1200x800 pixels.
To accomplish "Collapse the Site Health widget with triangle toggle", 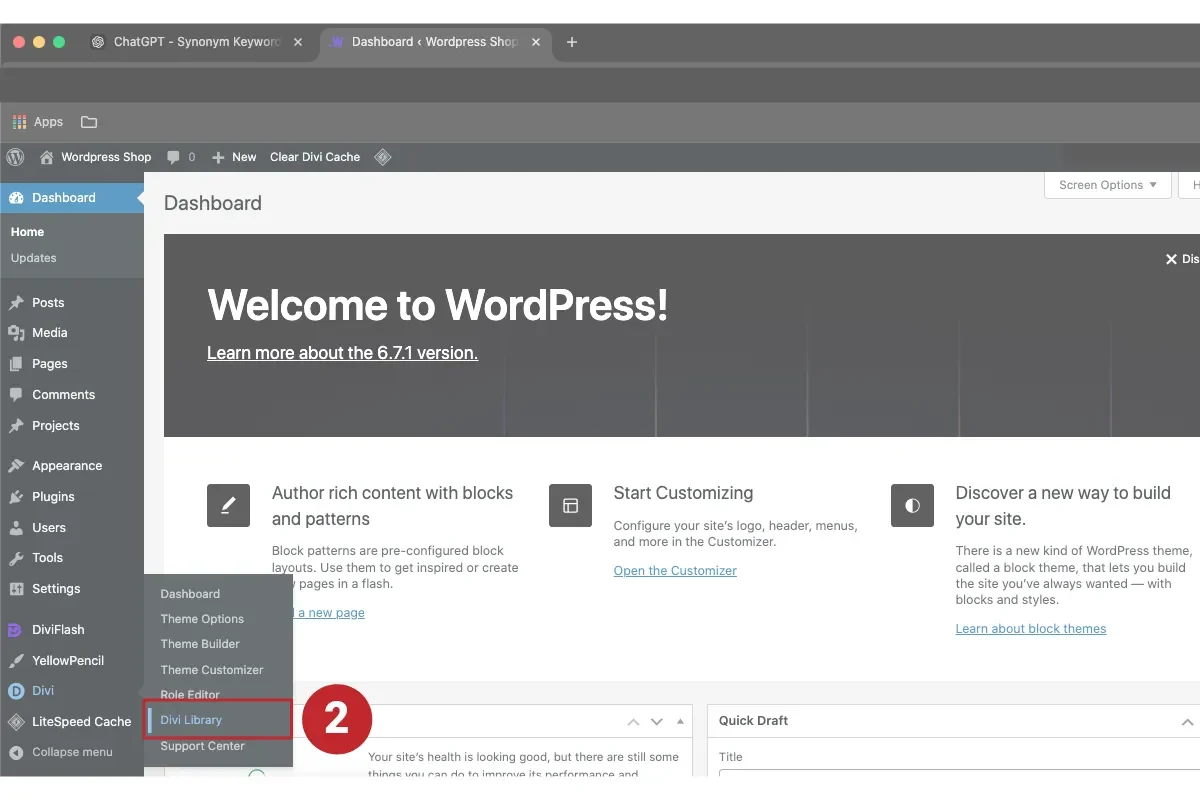I will pos(680,722).
